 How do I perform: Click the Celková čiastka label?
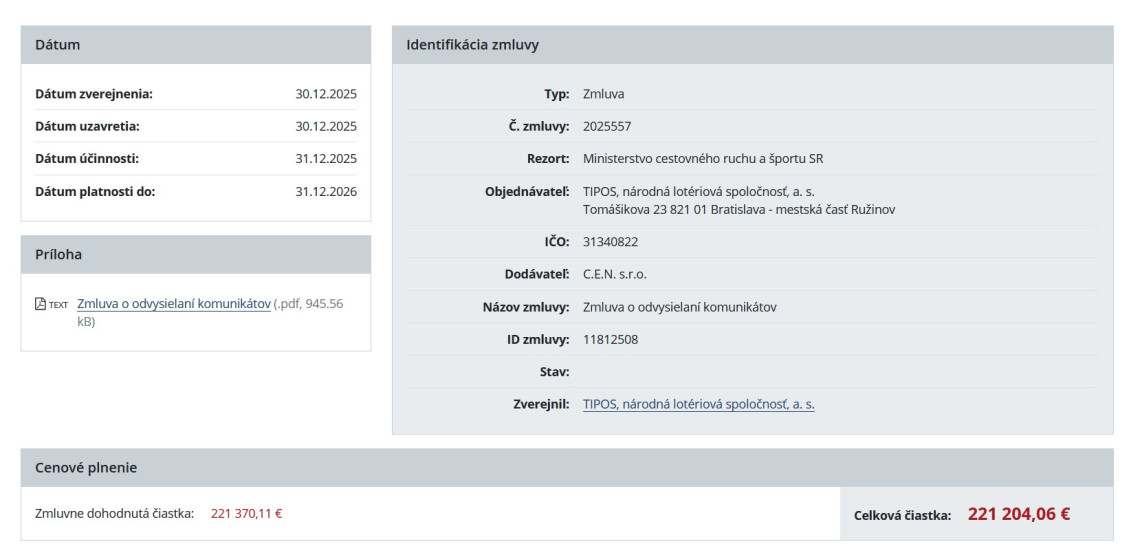coord(902,515)
